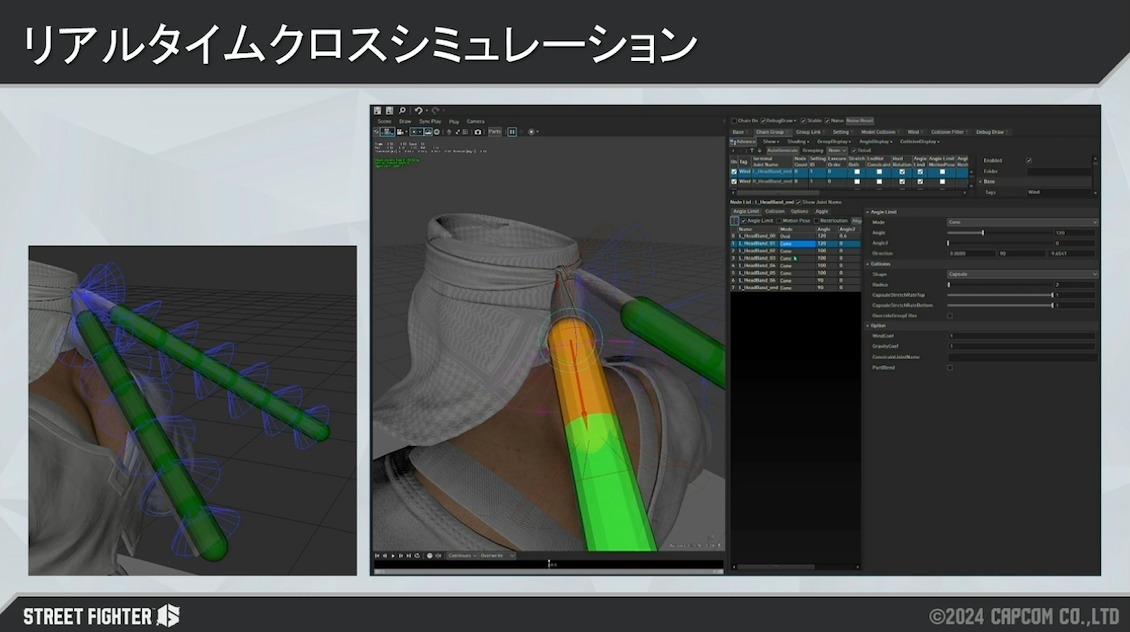The height and width of the screenshot is (632, 1130).
Task: Click the undo arrow icon
Action: point(418,110)
